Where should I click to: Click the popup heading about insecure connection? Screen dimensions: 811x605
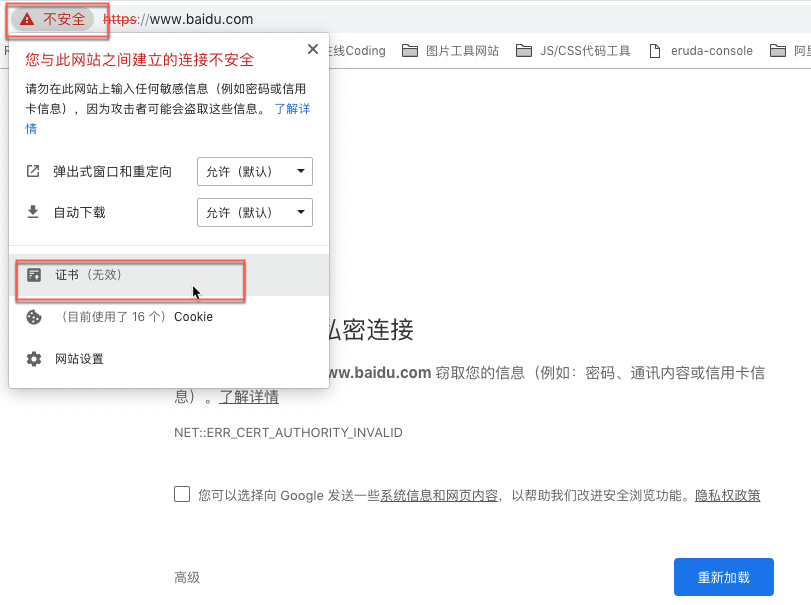(x=140, y=60)
